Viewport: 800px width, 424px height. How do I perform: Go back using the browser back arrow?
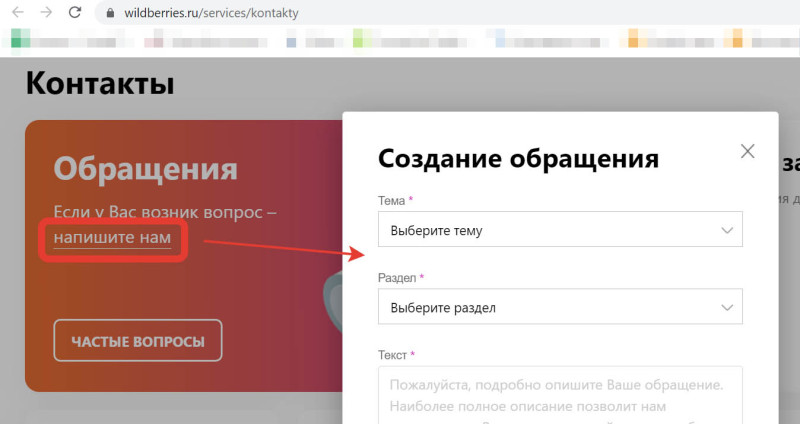[18, 12]
